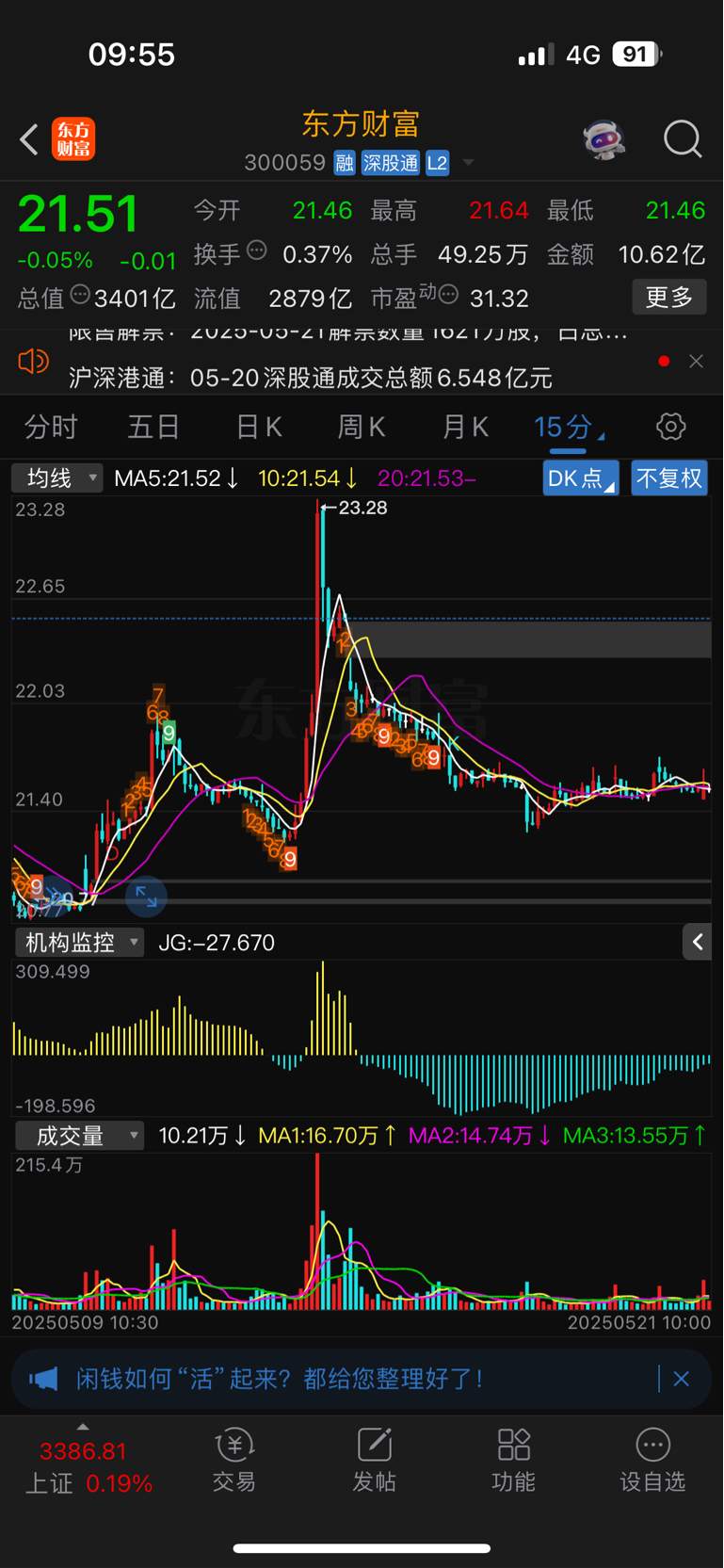The height and width of the screenshot is (1568, 724).
Task: Tap the L2 level badge
Action: 437,163
